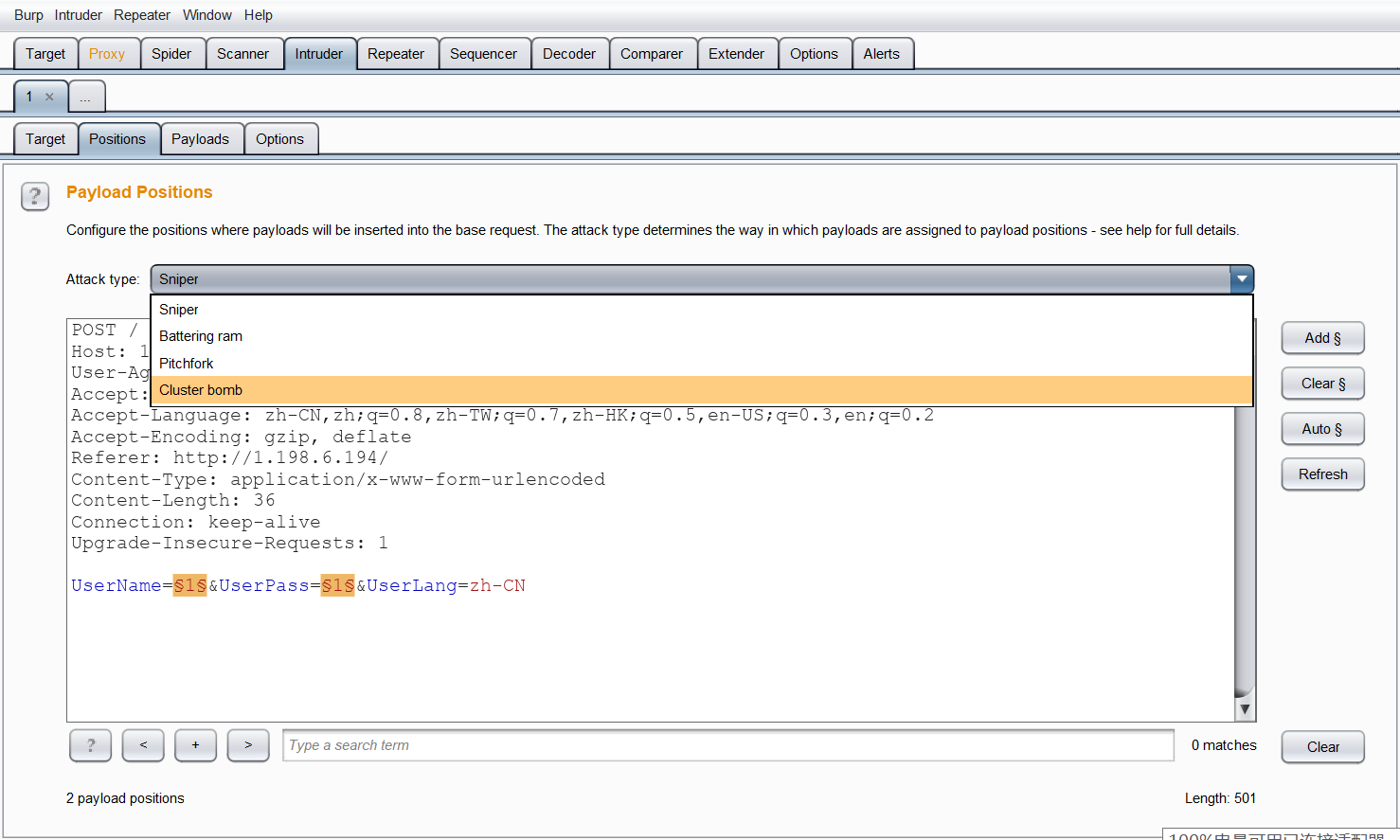This screenshot has width=1400, height=840.
Task: Go to previous match with < button
Action: (143, 745)
